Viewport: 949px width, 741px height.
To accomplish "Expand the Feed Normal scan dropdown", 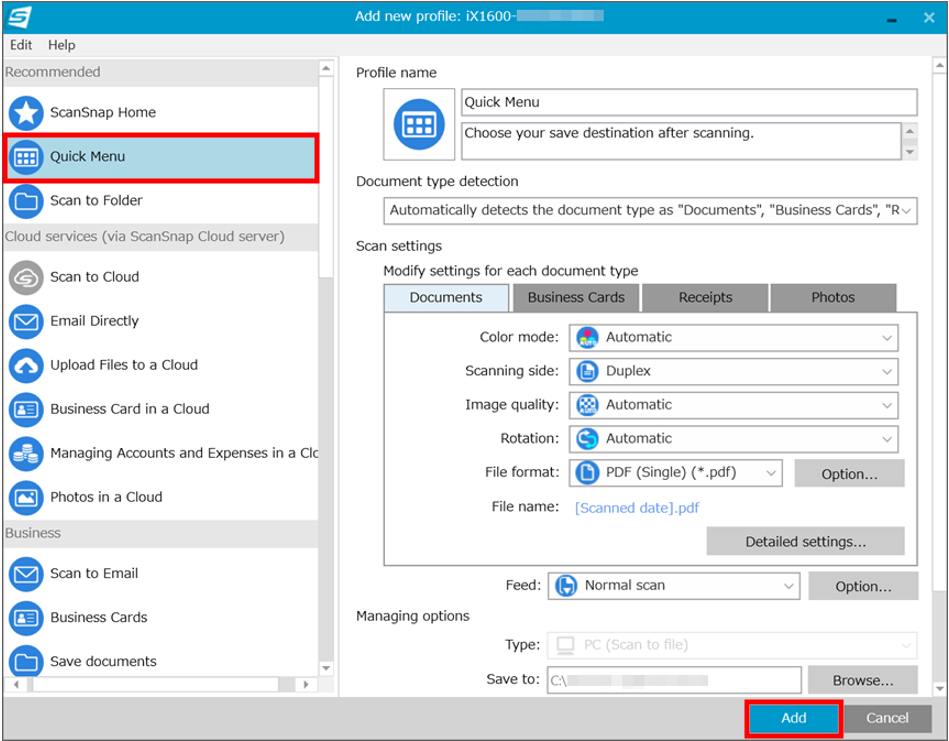I will 674,586.
